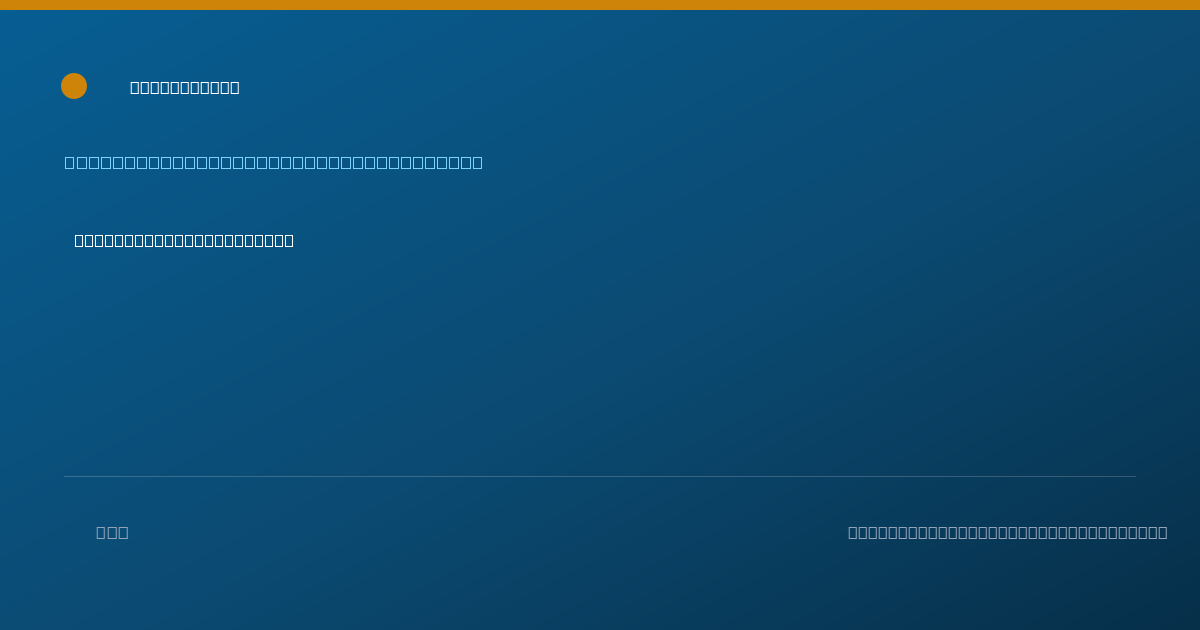Click the orange accent bar along the top
Screen dimensions: 1200x630
600,5
